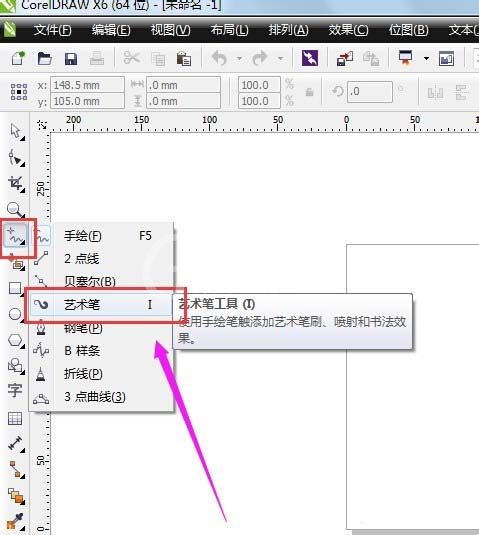Click the object width field
This screenshot has height=535, width=479.
pos(184,85)
